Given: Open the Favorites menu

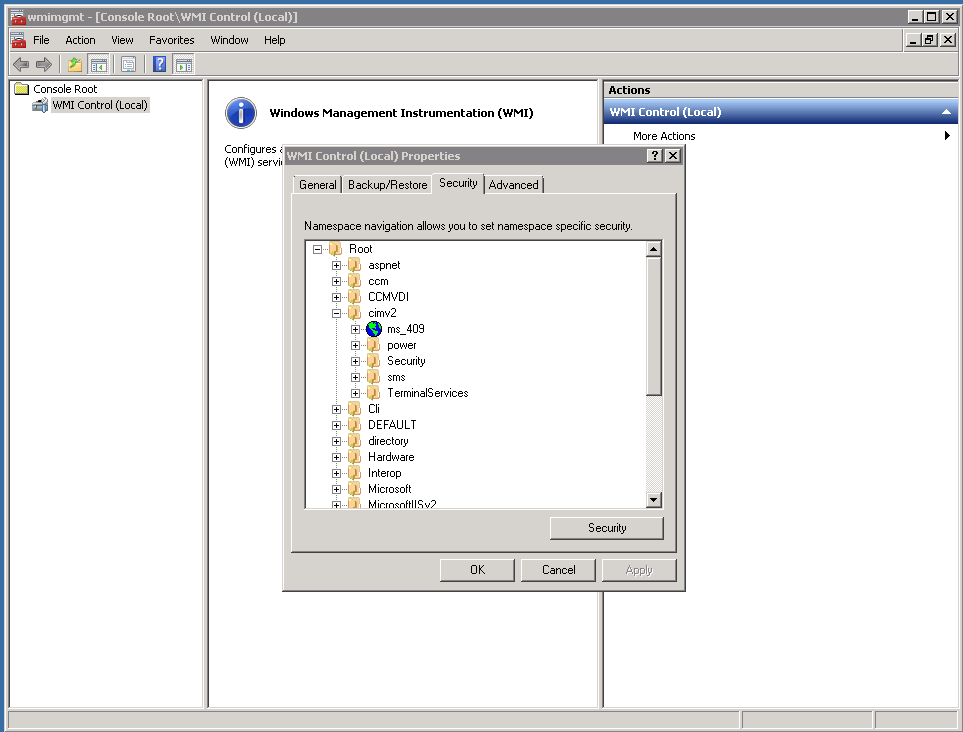Looking at the screenshot, I should 172,40.
